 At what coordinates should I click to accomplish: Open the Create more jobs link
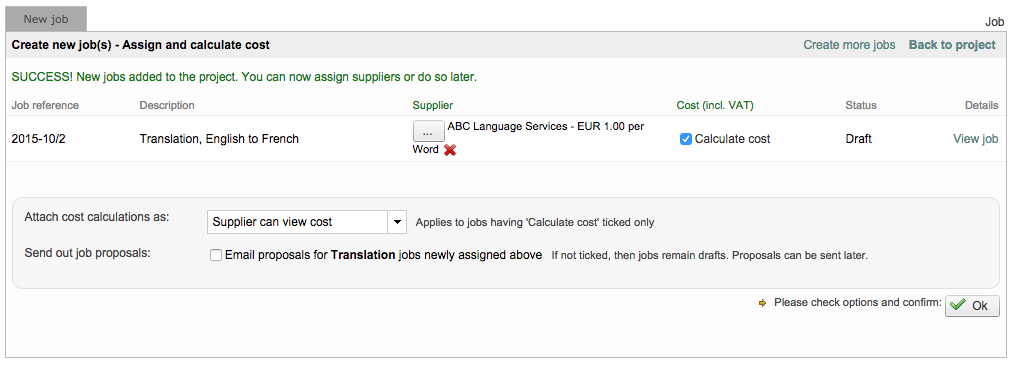[849, 45]
